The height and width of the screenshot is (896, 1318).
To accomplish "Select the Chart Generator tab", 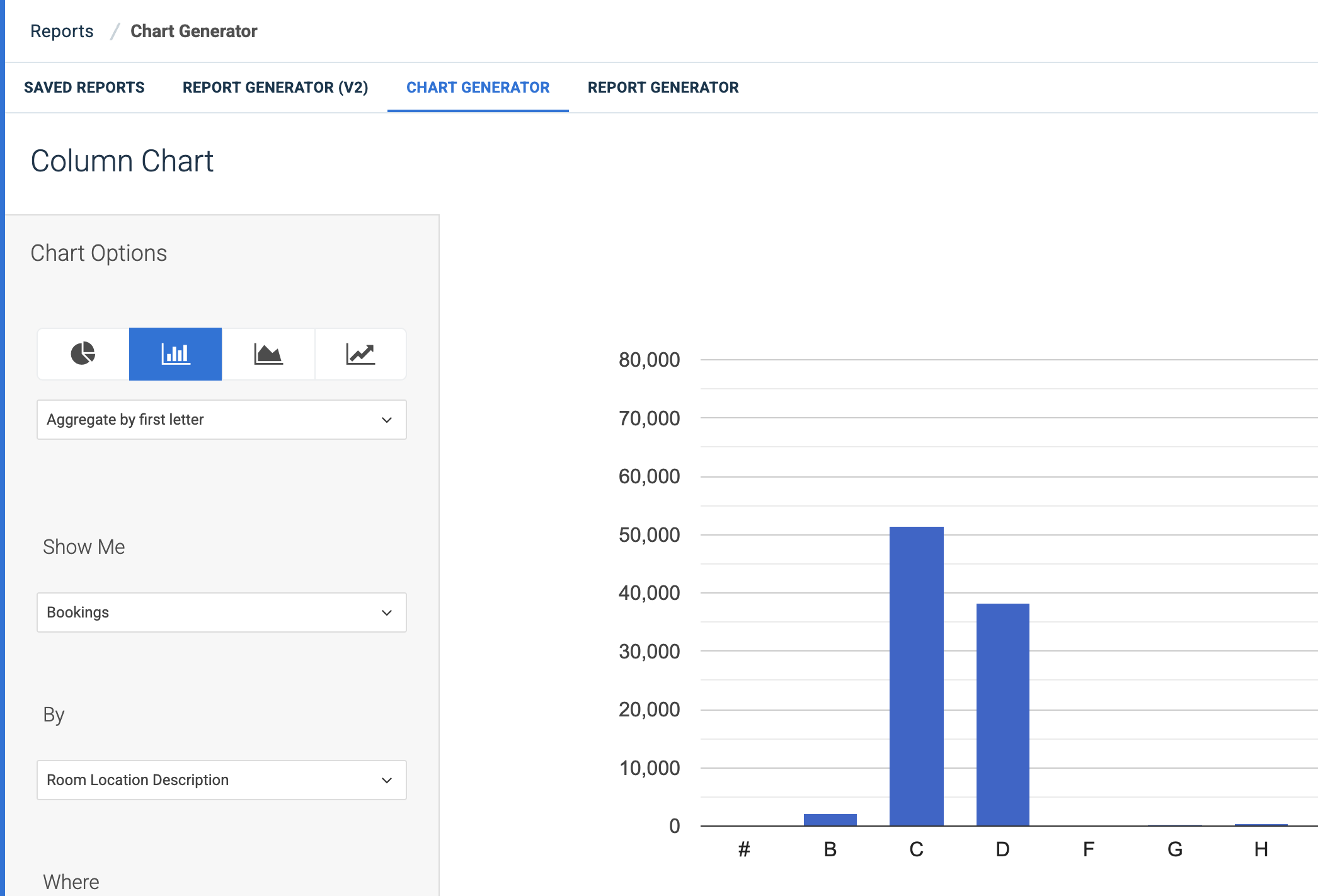I will coord(478,88).
